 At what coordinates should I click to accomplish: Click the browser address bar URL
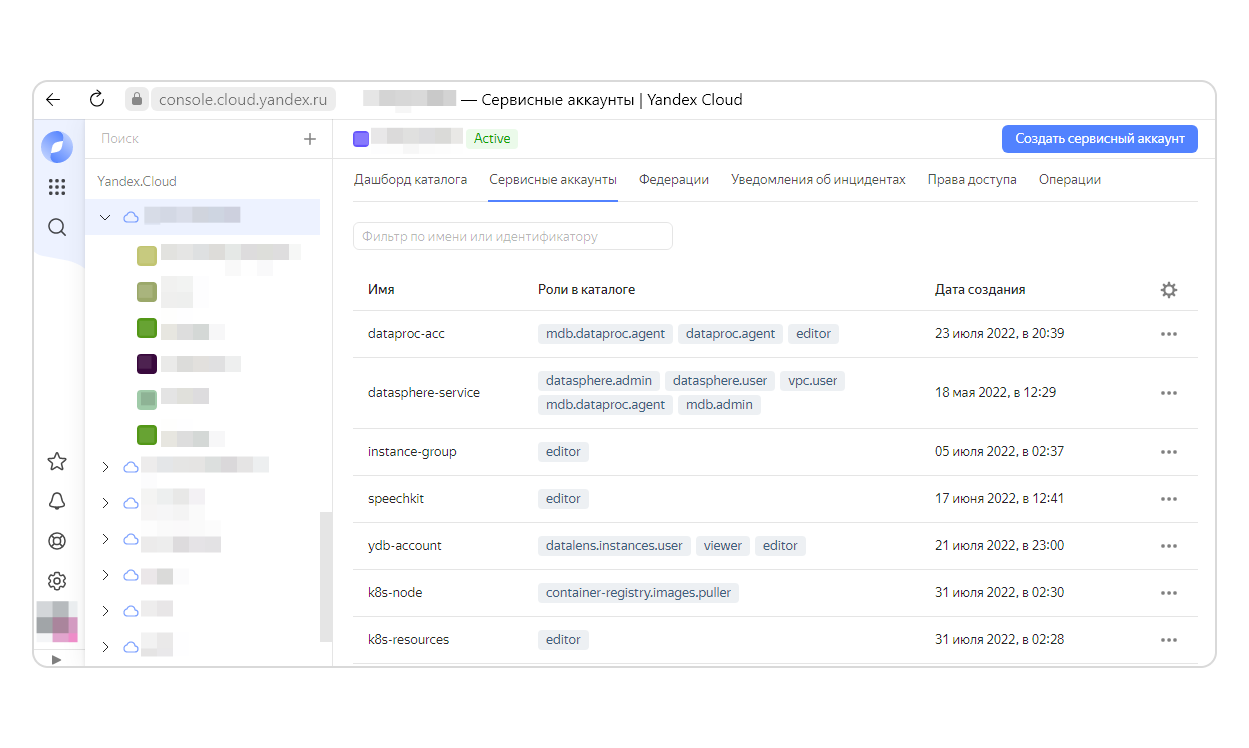tap(243, 100)
